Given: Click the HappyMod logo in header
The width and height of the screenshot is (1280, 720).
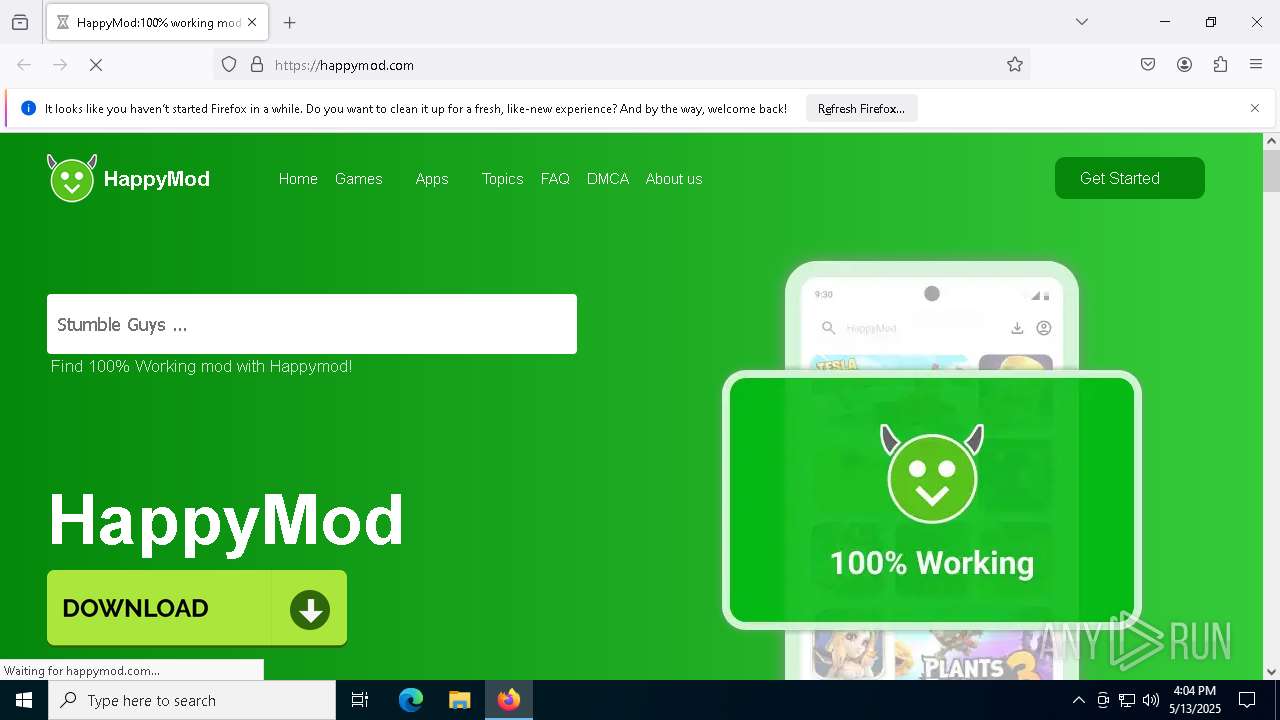Looking at the screenshot, I should [128, 178].
